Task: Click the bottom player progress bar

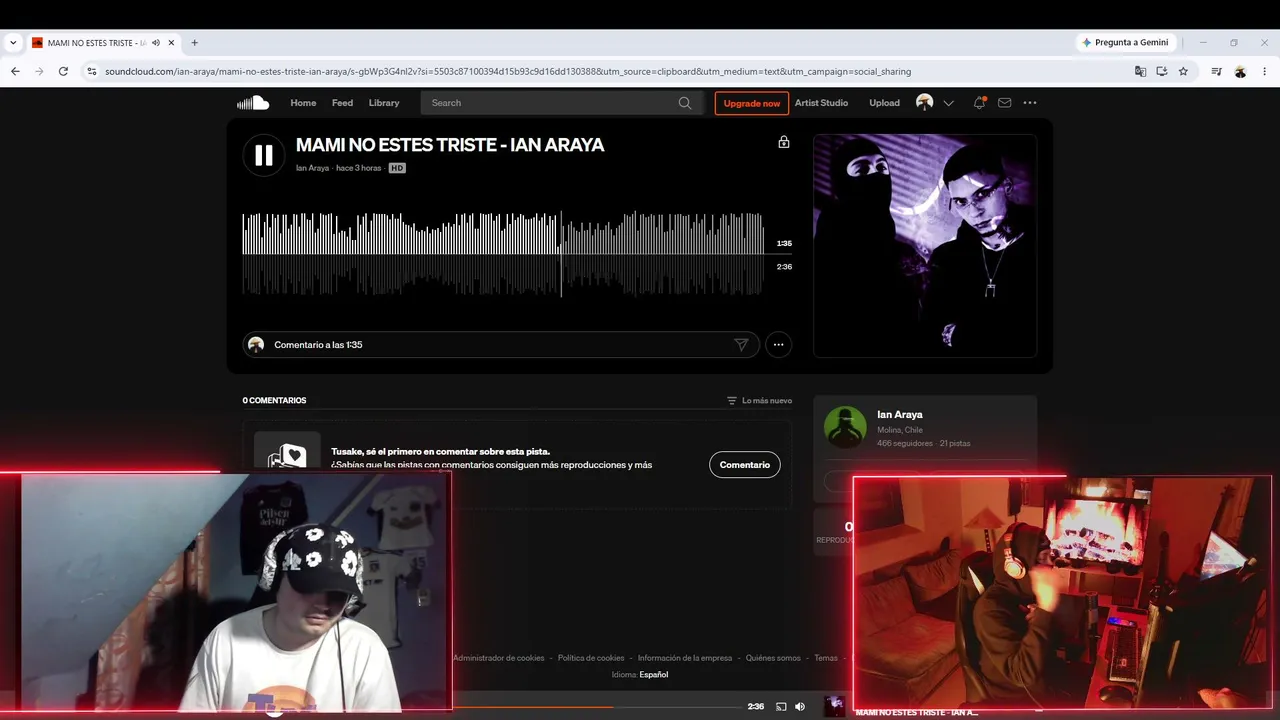Action: (x=596, y=707)
